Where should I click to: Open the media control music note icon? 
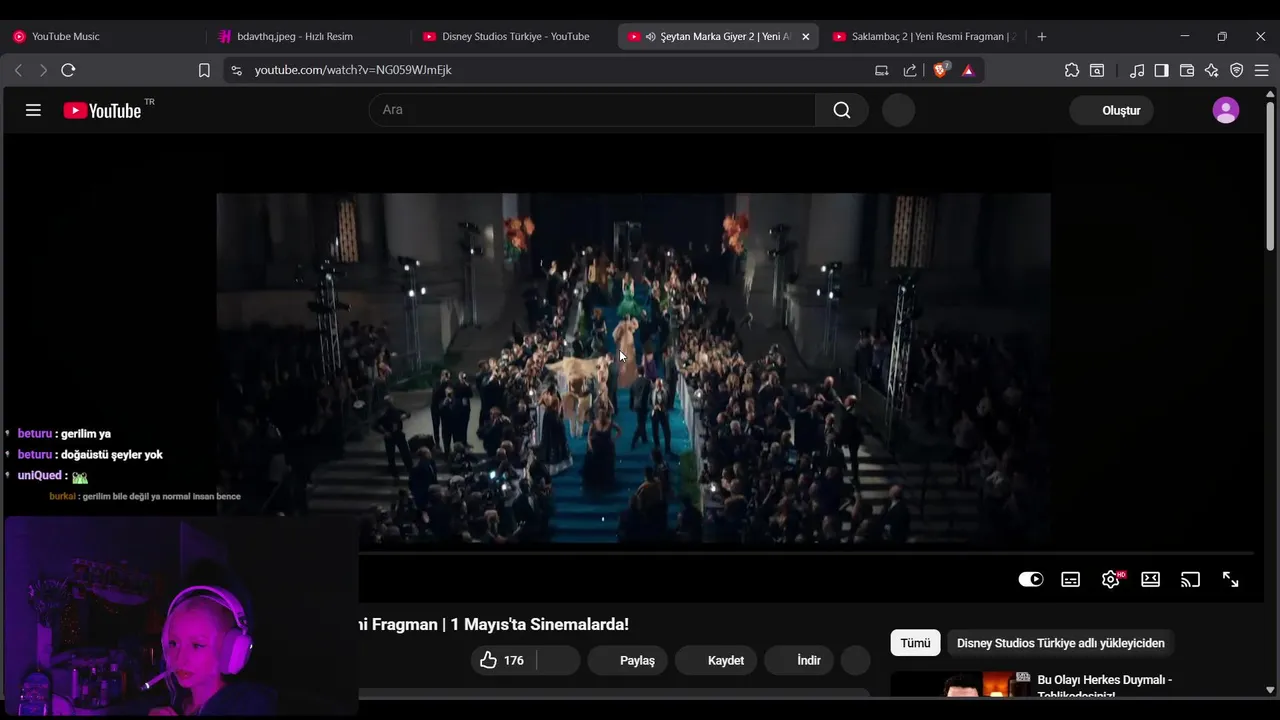click(1137, 70)
